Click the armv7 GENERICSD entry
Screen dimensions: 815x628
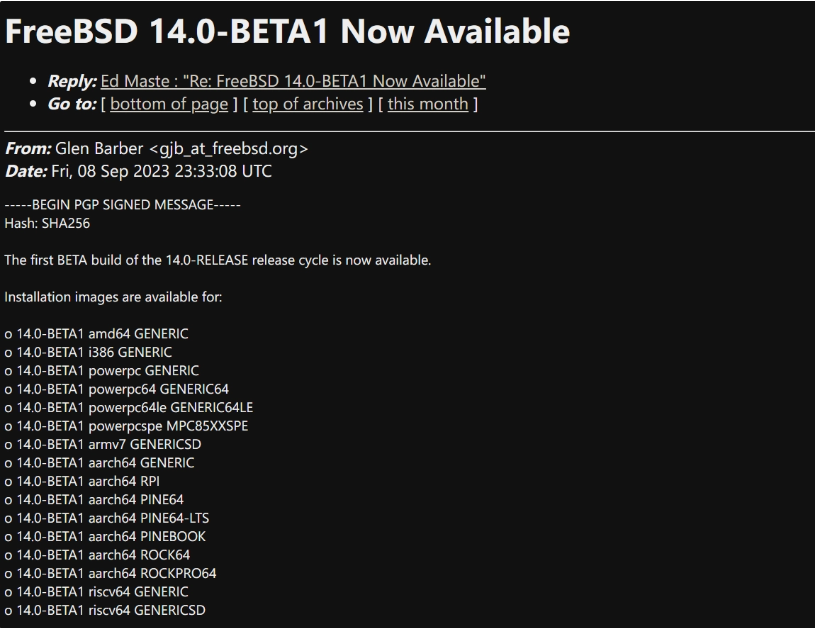coord(103,444)
